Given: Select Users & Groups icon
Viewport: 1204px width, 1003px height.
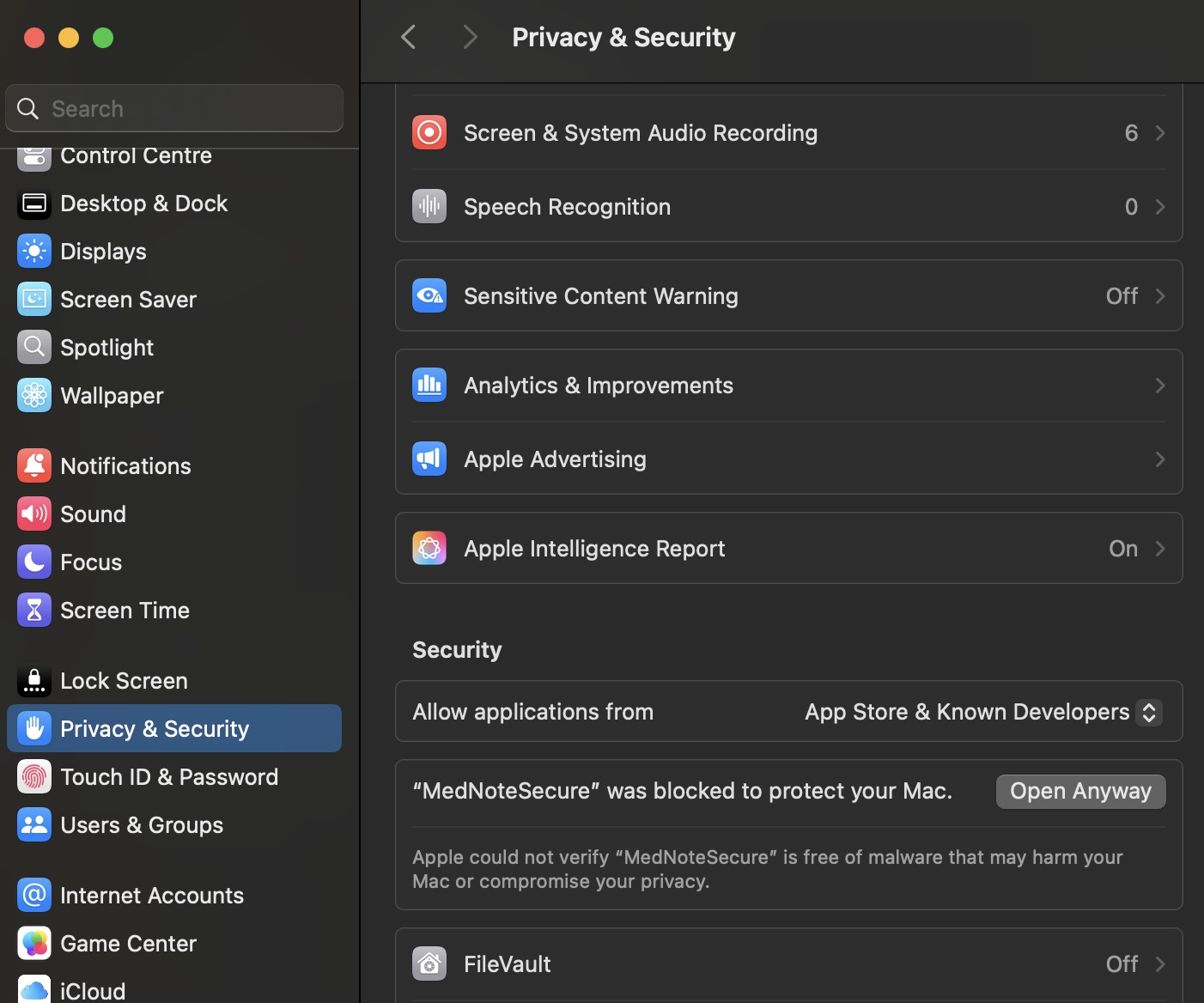Looking at the screenshot, I should 34,825.
